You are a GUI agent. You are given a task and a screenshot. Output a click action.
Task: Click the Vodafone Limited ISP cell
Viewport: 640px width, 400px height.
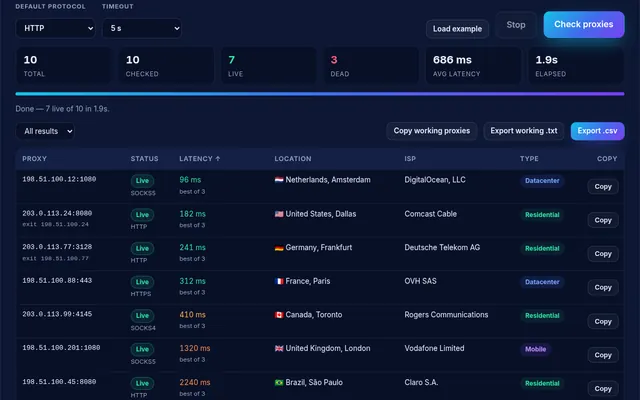coord(434,349)
